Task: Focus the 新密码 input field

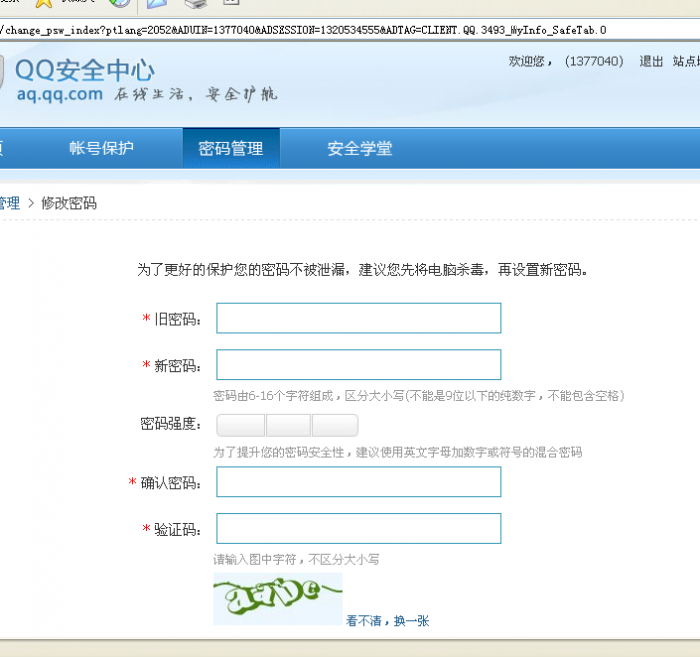Action: (x=358, y=365)
